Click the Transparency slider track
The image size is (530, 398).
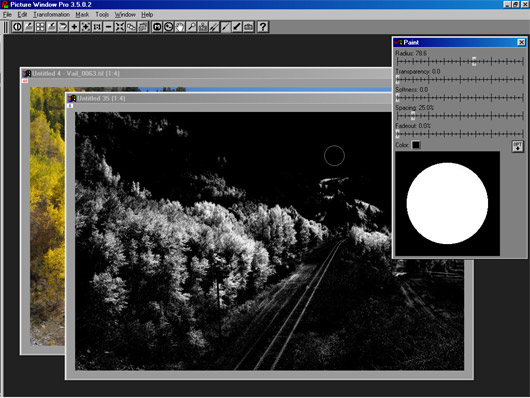[460, 80]
